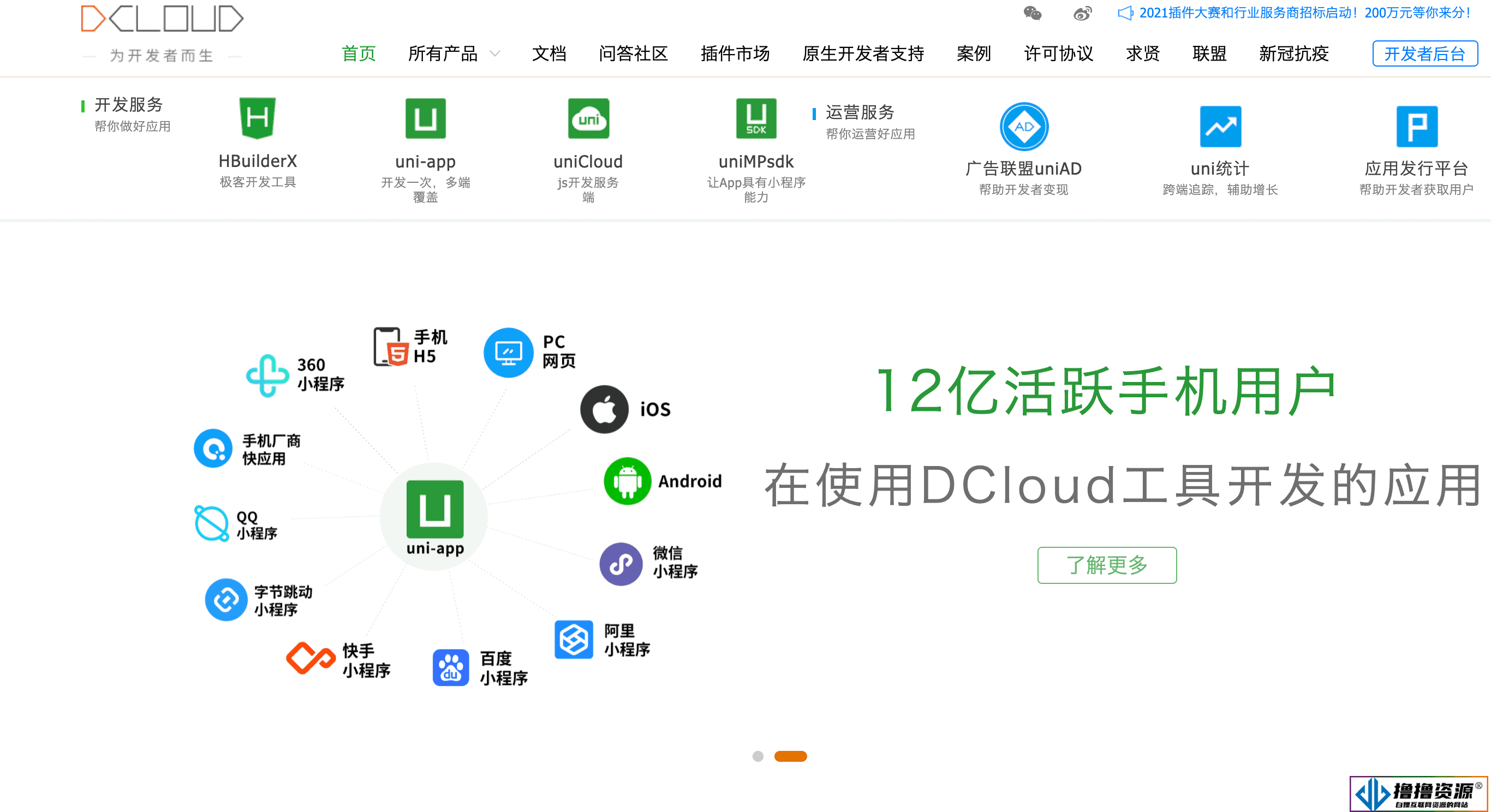The width and height of the screenshot is (1491, 812).
Task: Open 案例 in navigation
Action: click(x=974, y=54)
